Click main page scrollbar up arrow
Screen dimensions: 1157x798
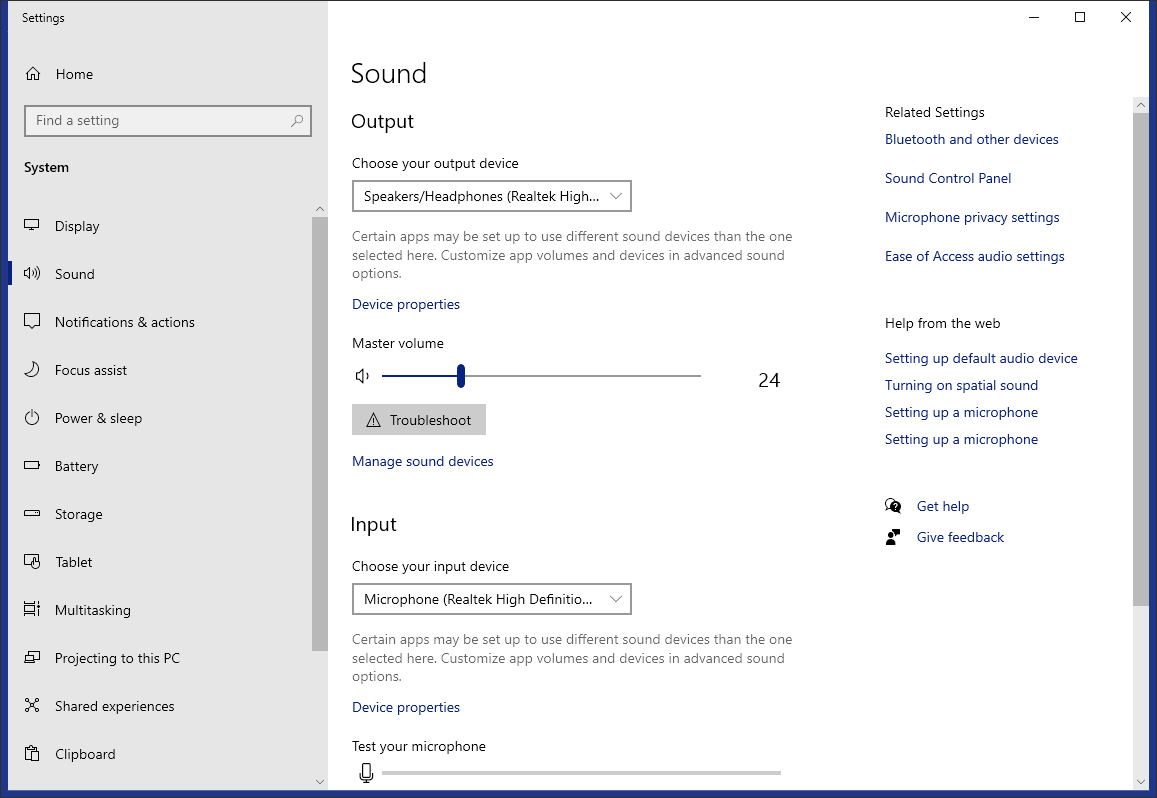point(1141,106)
